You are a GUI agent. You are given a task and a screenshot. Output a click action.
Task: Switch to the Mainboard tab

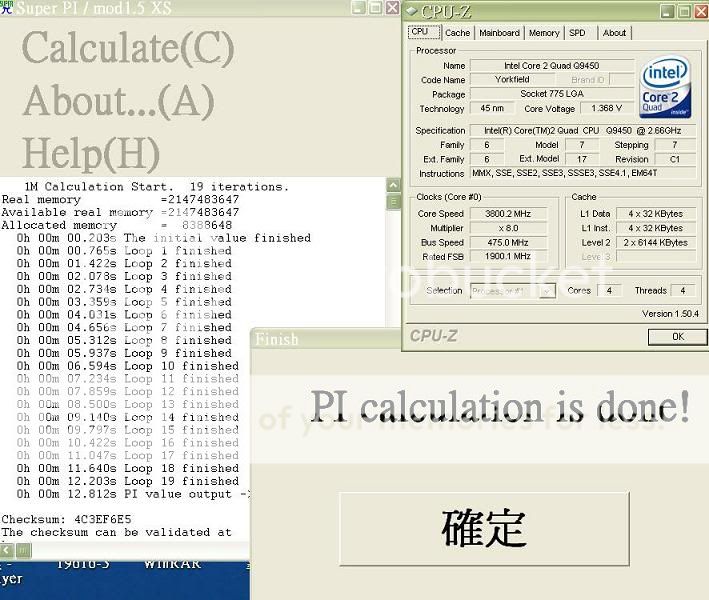click(x=499, y=33)
